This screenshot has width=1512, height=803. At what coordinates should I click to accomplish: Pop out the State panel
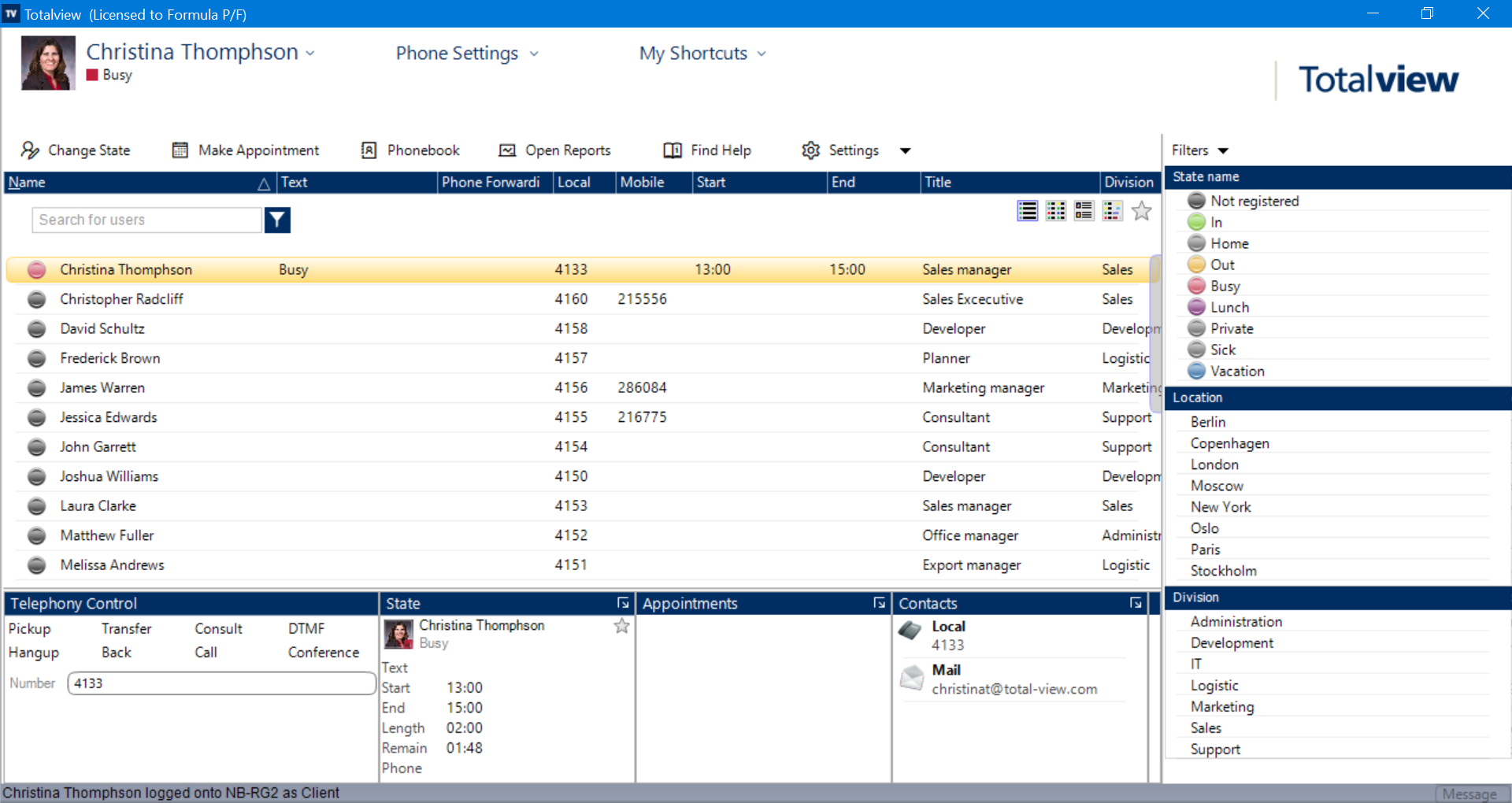tap(623, 603)
